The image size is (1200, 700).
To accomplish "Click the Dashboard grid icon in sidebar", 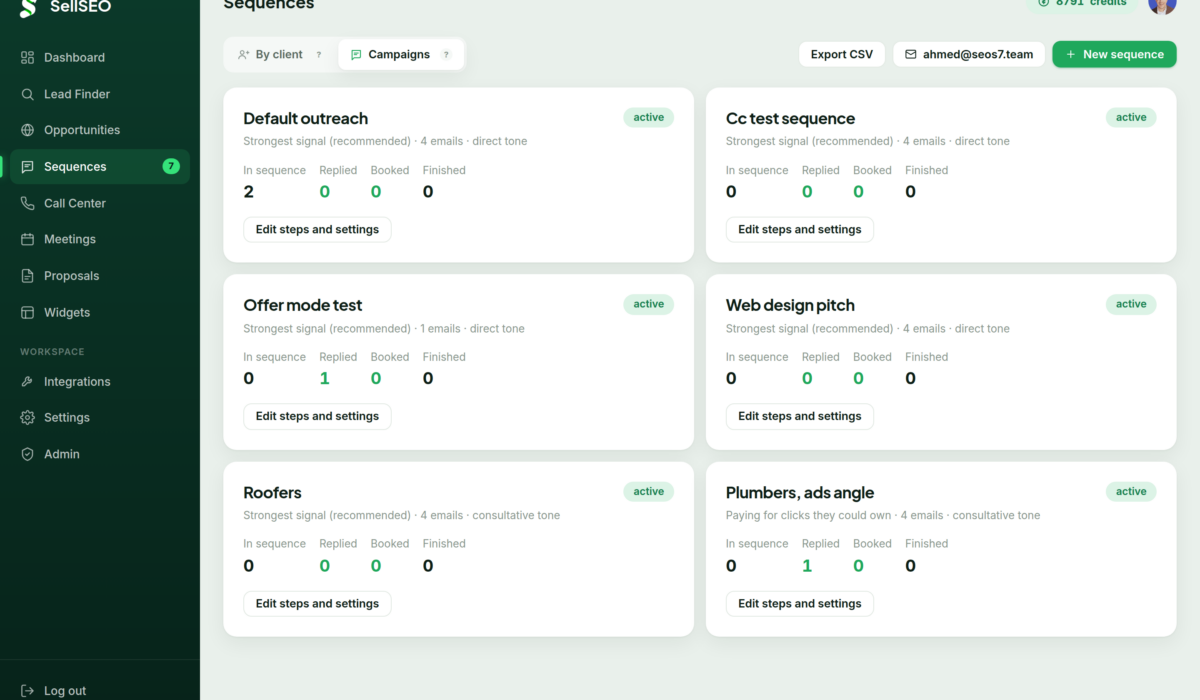I will (x=27, y=58).
